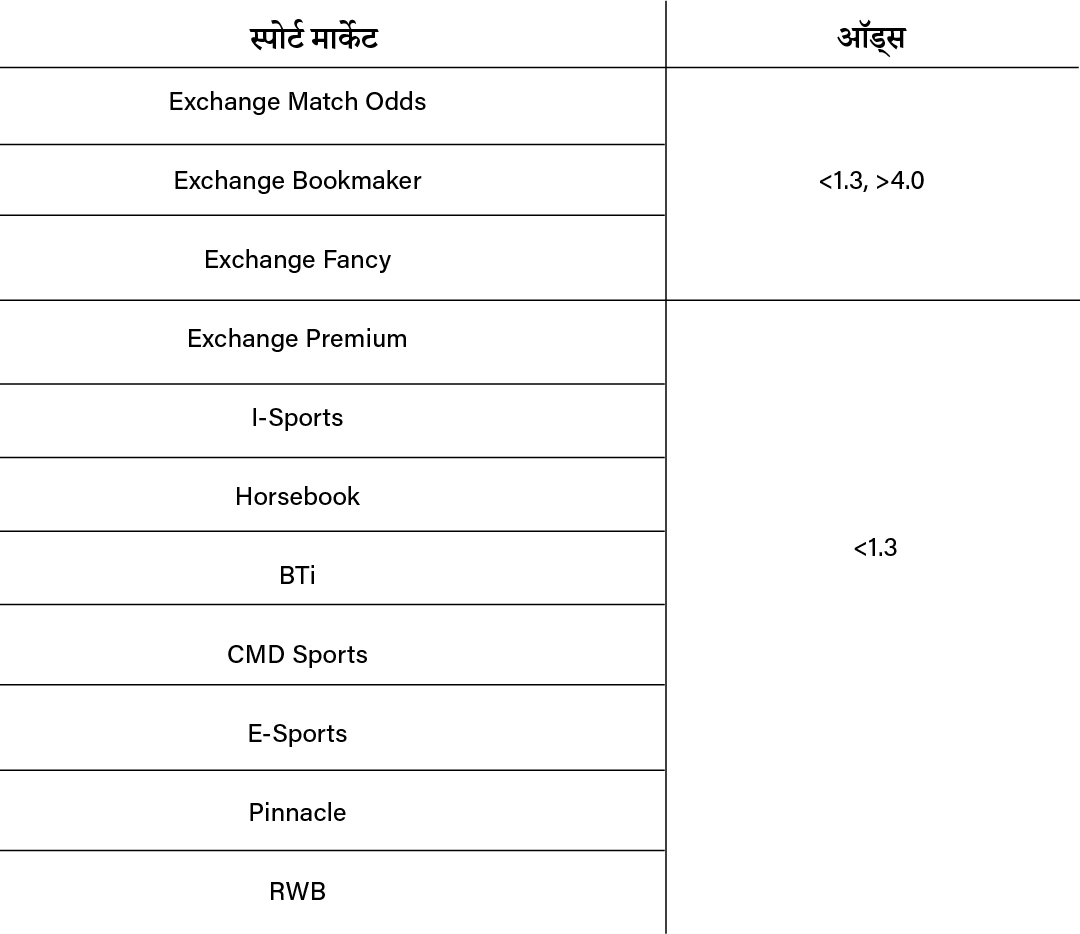Click the word "Bookmaker" in the table
This screenshot has height=934, width=1080.
tap(357, 181)
